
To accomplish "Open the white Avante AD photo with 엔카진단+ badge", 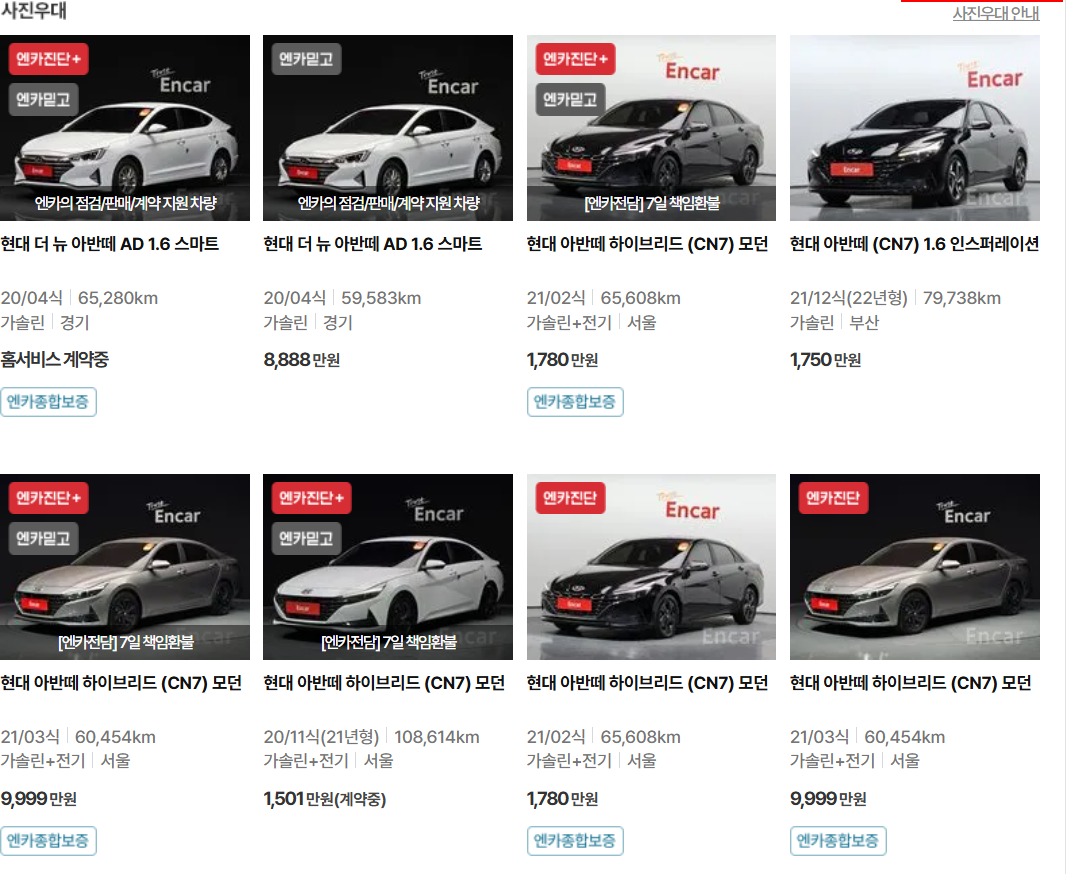I will click(125, 128).
